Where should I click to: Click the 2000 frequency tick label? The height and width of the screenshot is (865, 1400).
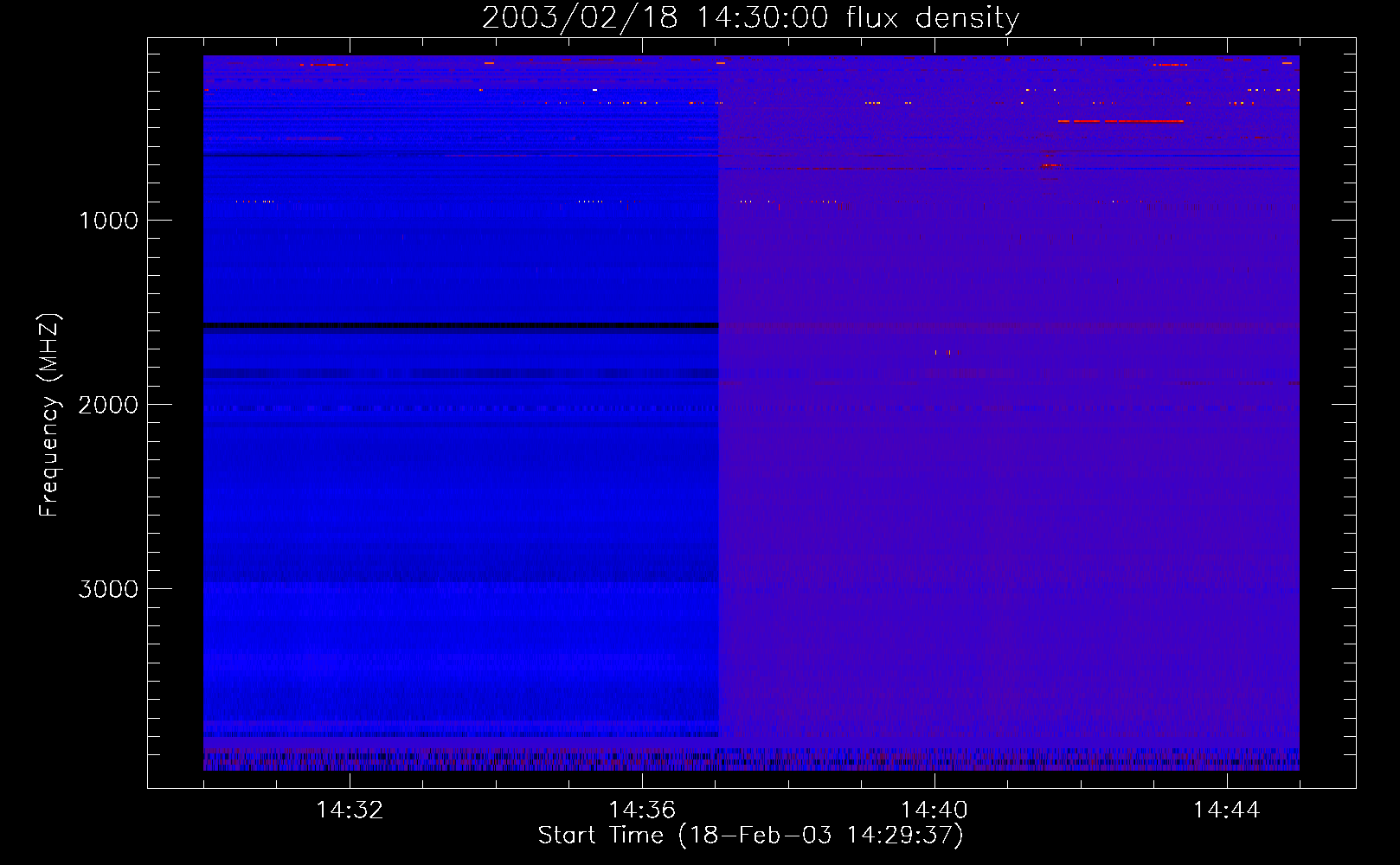[108, 405]
